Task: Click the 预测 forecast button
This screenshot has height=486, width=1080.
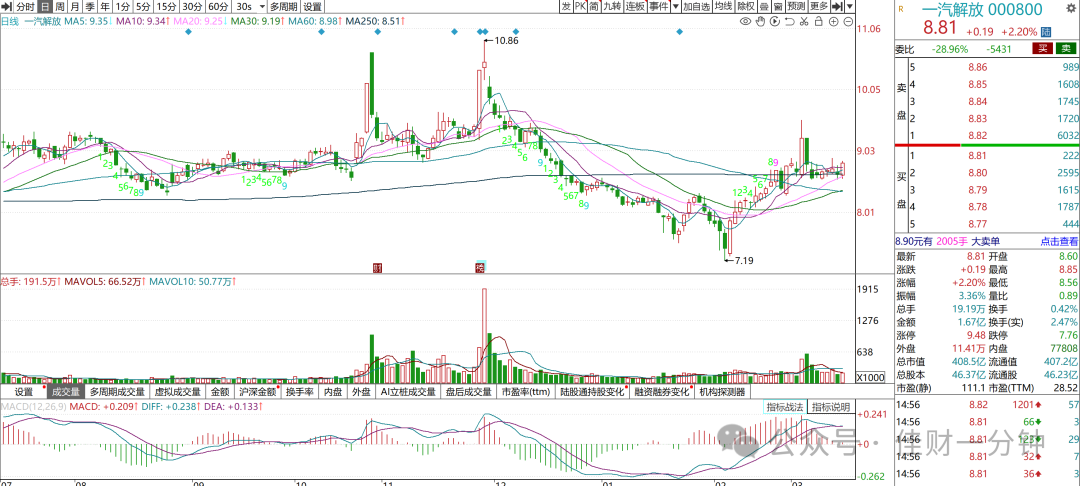Action: pyautogui.click(x=797, y=6)
